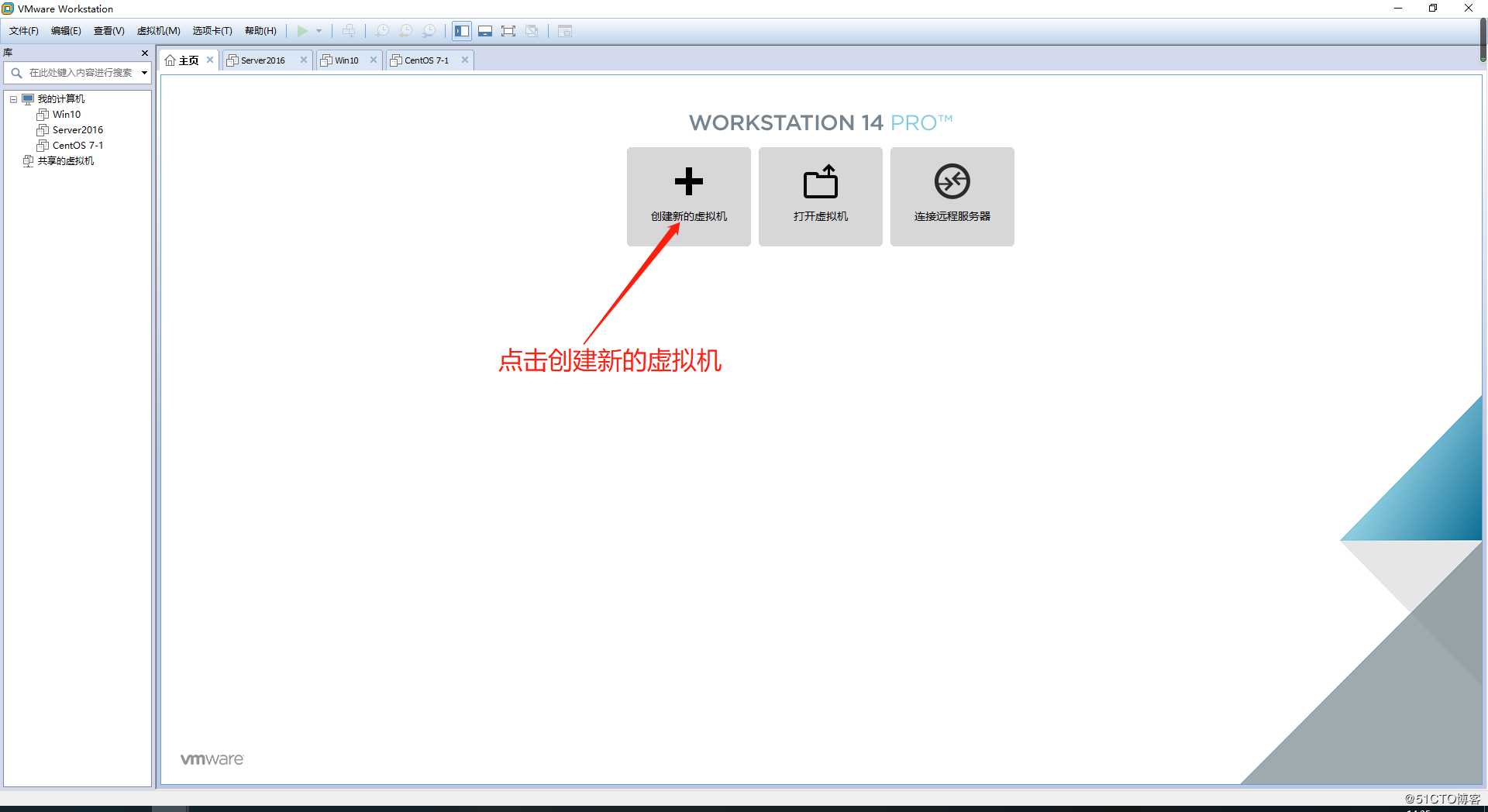Open the 选项卡(T) menu
The width and height of the screenshot is (1488, 812).
click(212, 31)
